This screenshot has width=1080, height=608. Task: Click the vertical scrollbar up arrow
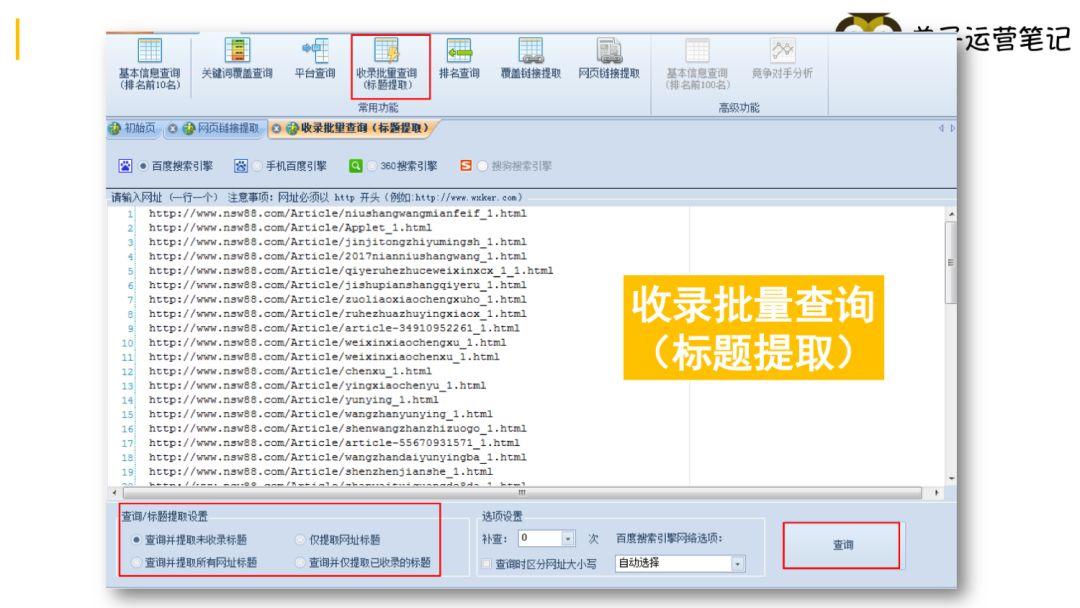point(951,215)
